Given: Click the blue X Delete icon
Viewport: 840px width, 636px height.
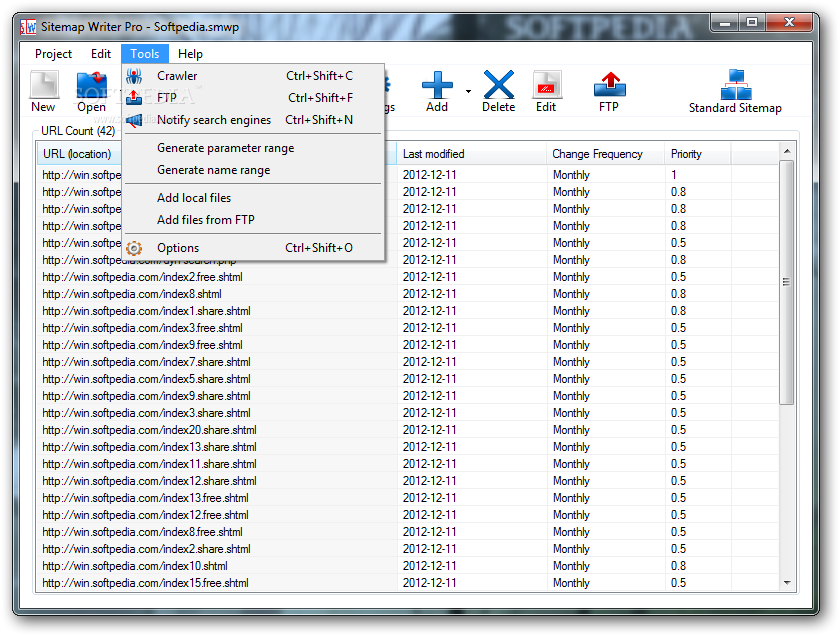Looking at the screenshot, I should [499, 85].
